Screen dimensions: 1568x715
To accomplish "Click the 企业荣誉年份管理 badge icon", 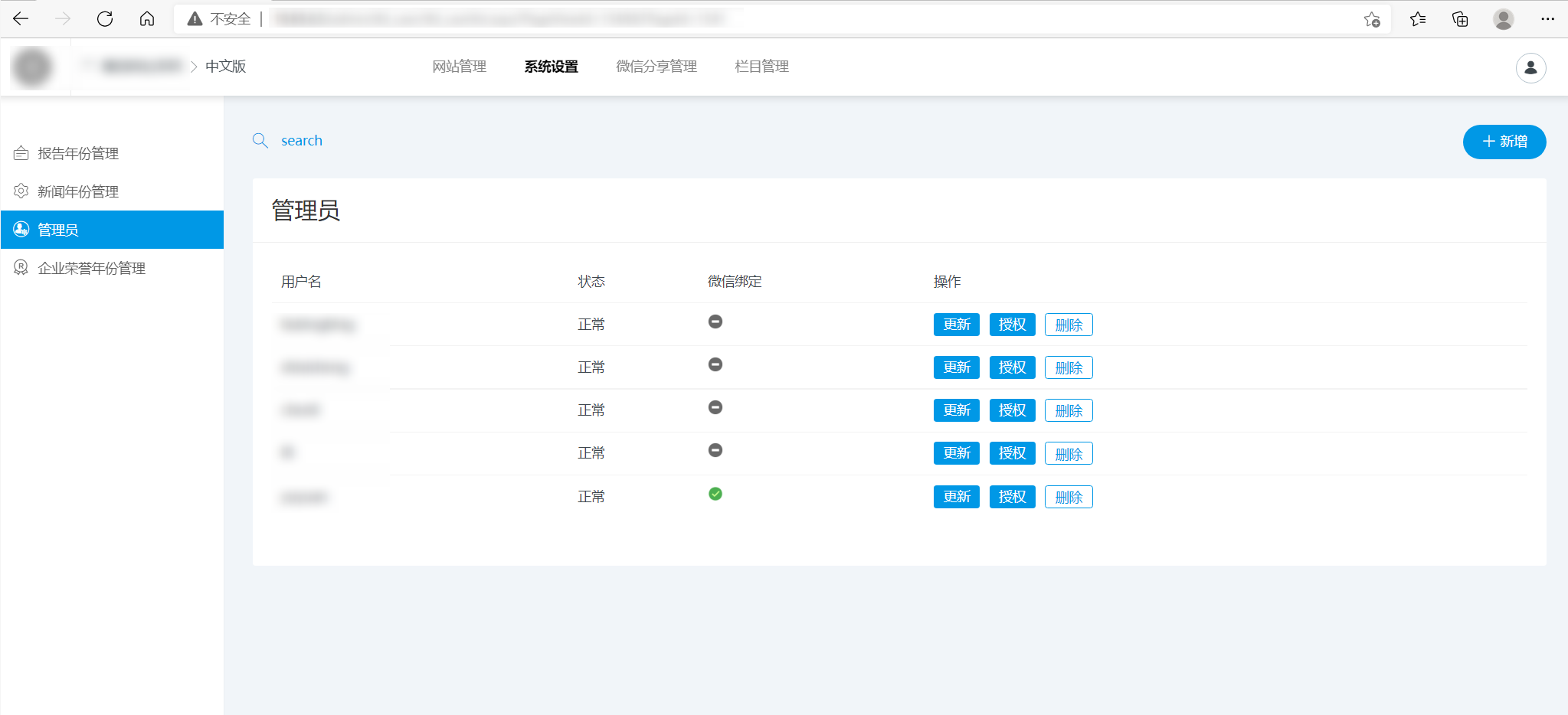I will pos(21,268).
